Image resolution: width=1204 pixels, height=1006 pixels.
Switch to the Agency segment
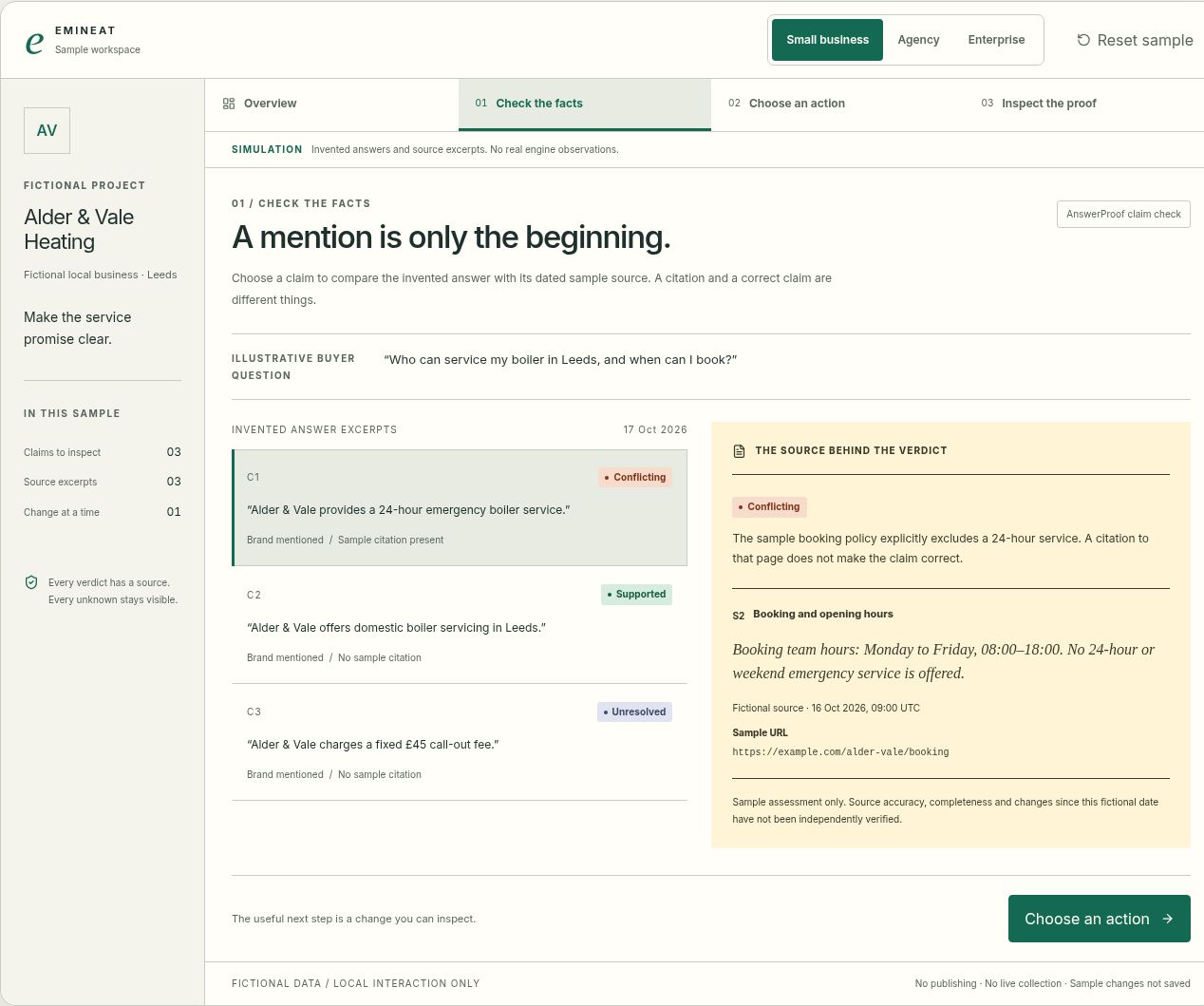(x=918, y=40)
